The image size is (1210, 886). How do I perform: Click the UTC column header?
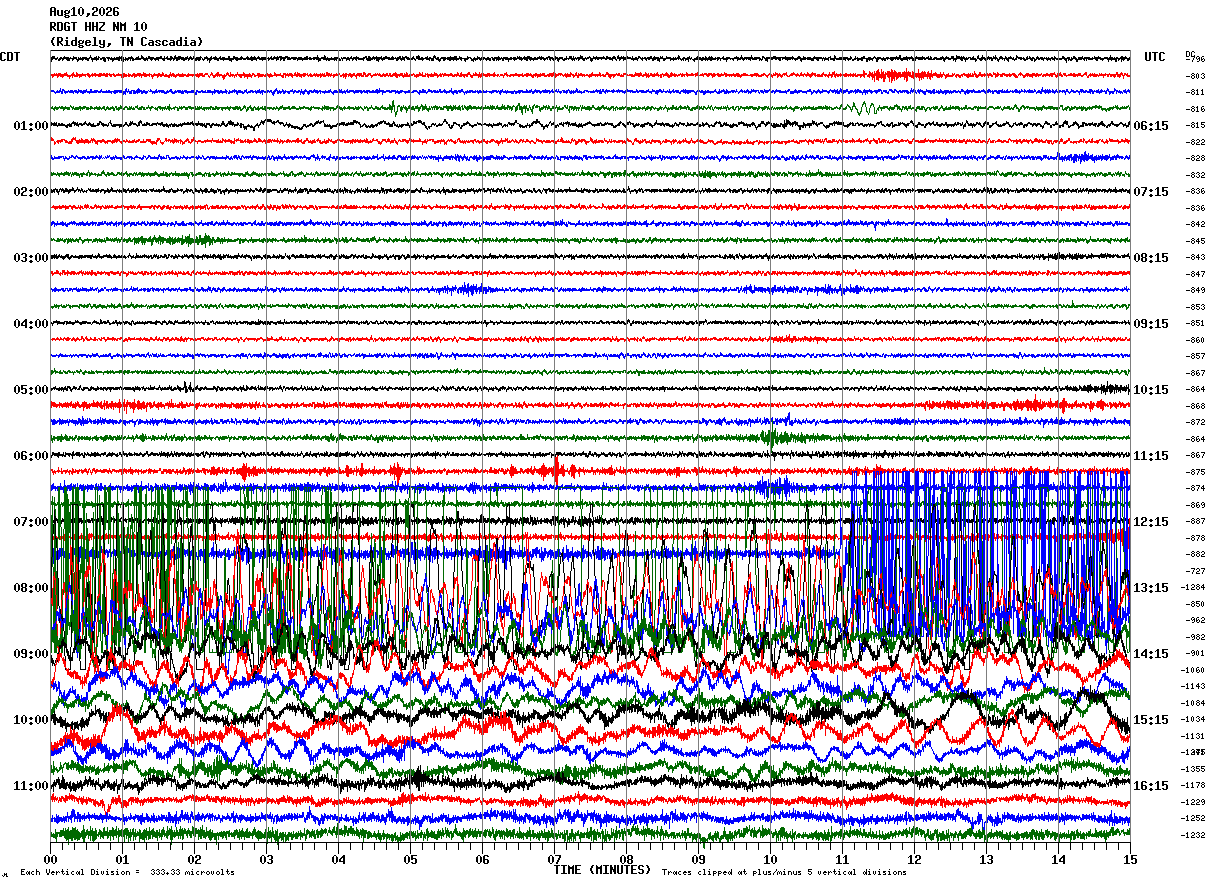[1155, 57]
